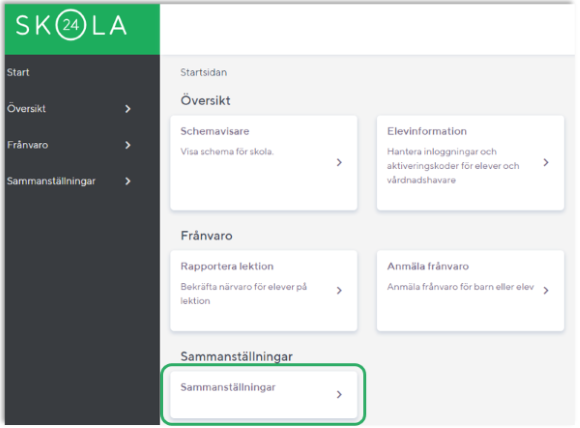Click the chevron arrow on Schemavisare card

click(339, 162)
